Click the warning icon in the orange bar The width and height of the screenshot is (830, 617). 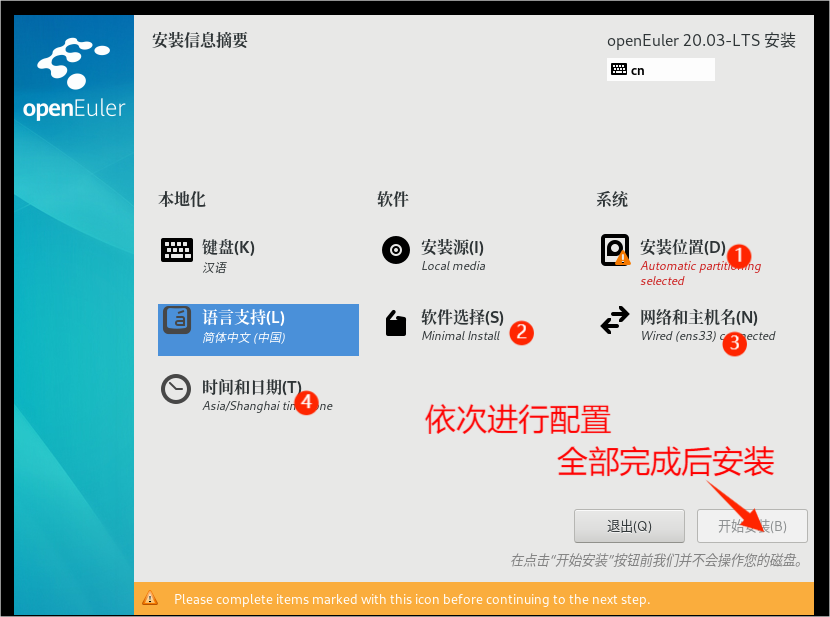pos(150,598)
